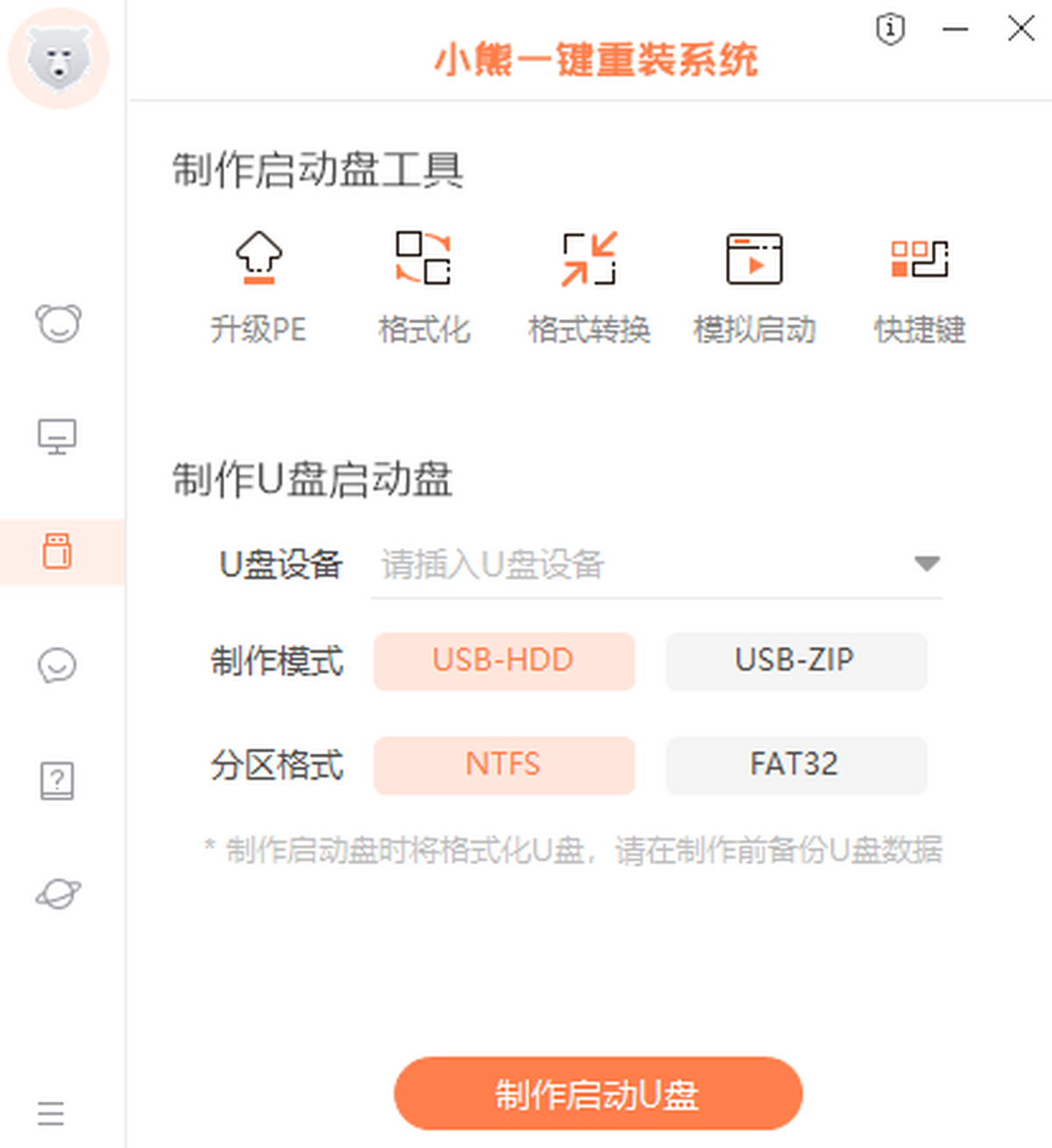This screenshot has width=1052, height=1148.
Task: Start the 模拟启动 boot simulator
Action: point(754,259)
